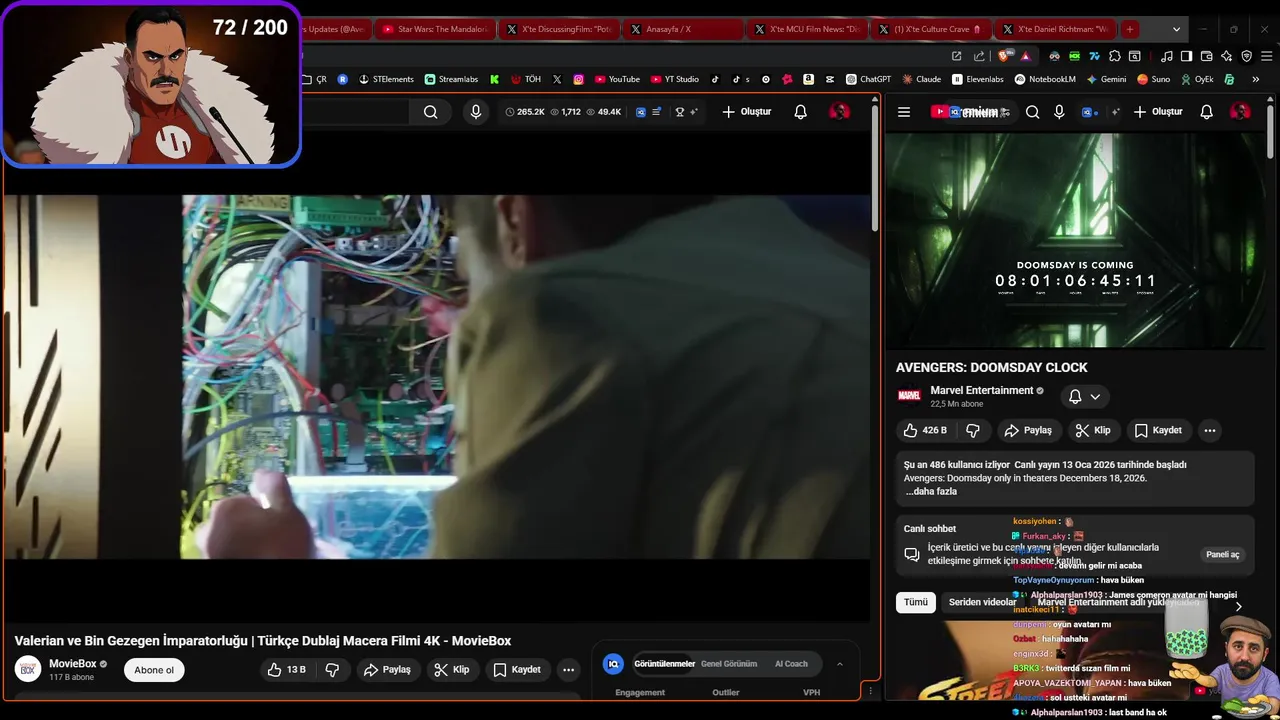Click the Doomsday countdown video player
Image resolution: width=1280 pixels, height=720 pixels.
point(1075,241)
